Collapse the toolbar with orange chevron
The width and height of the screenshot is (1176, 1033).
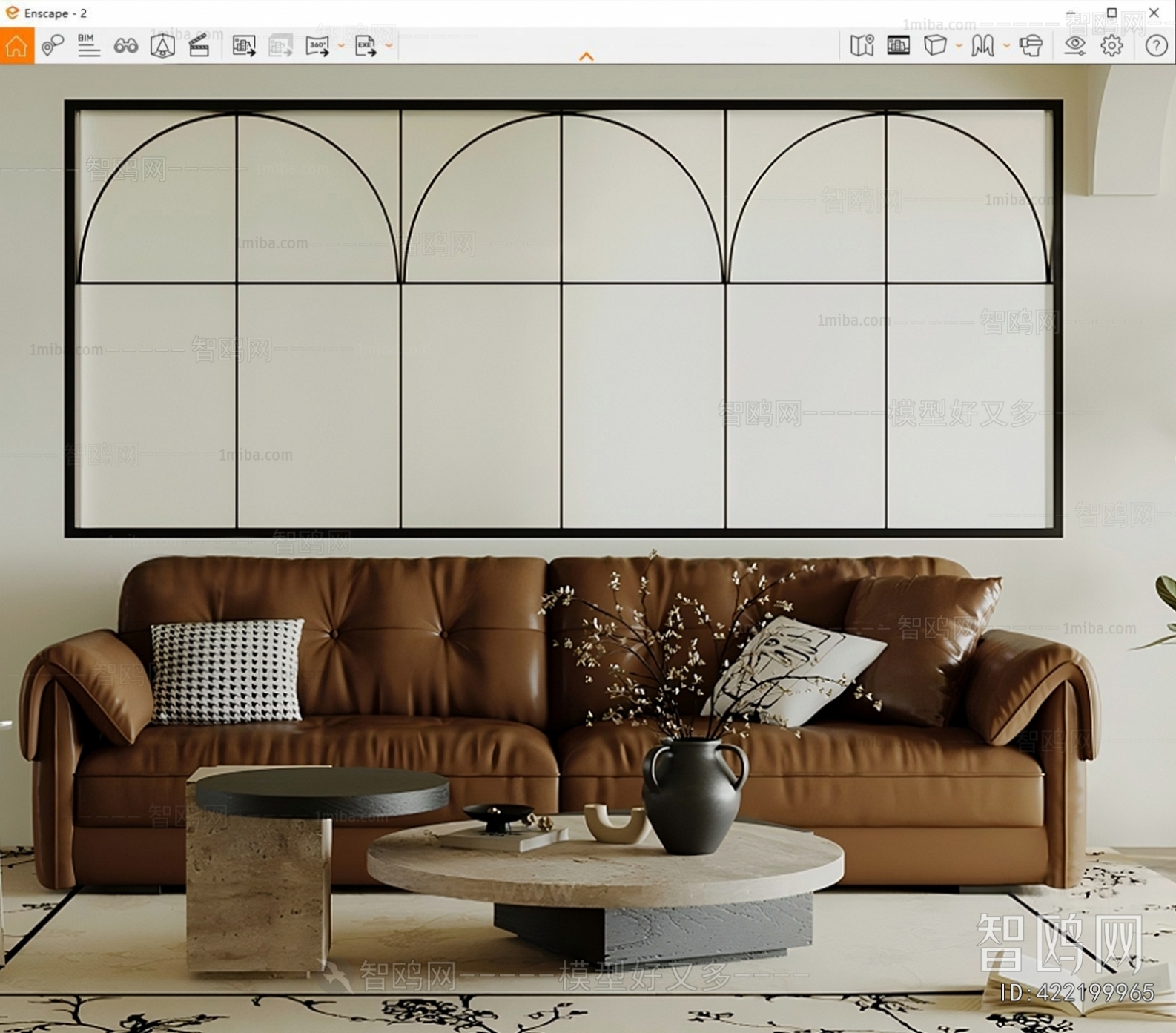point(587,56)
